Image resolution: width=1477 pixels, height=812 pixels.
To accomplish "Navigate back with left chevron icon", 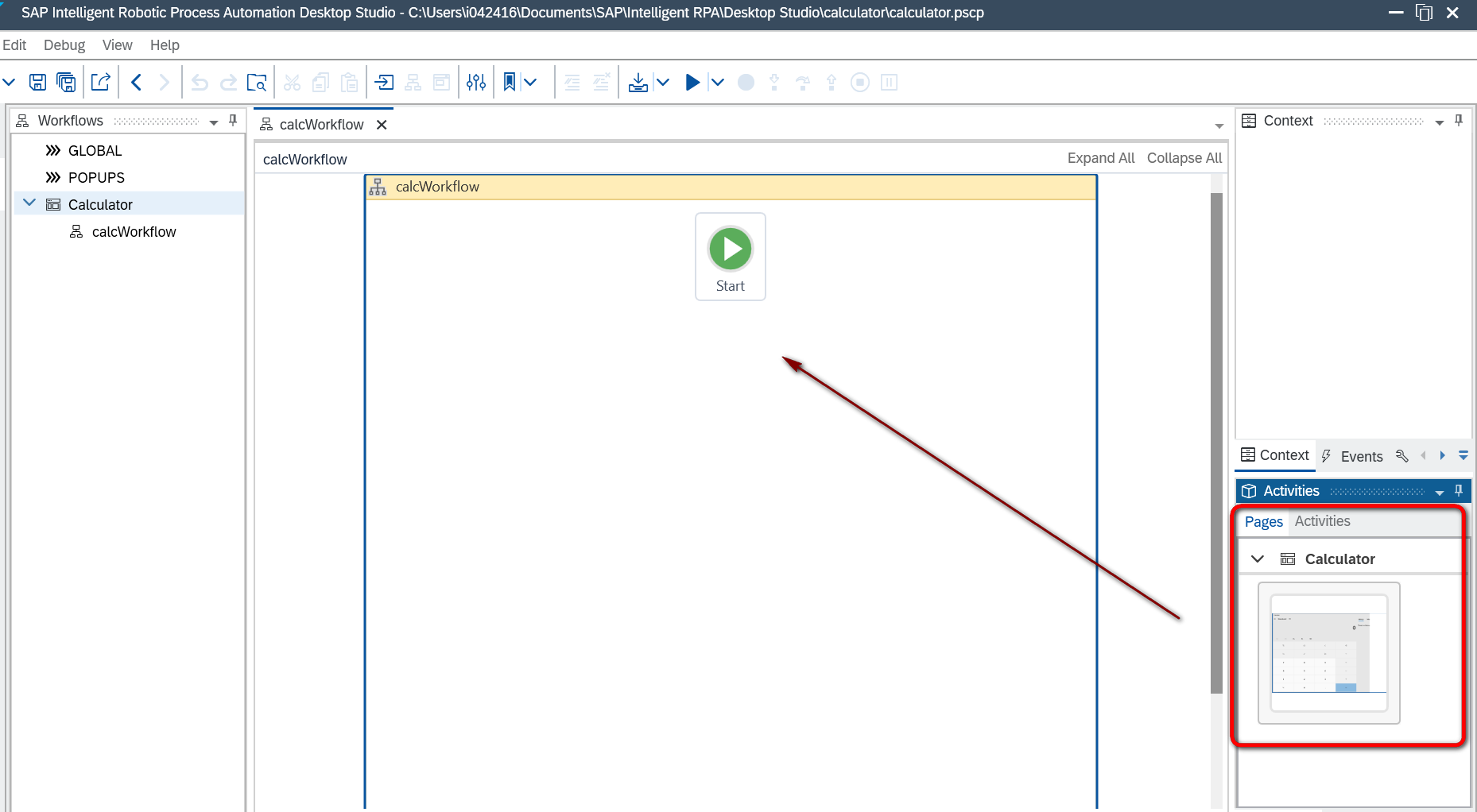I will point(136,82).
